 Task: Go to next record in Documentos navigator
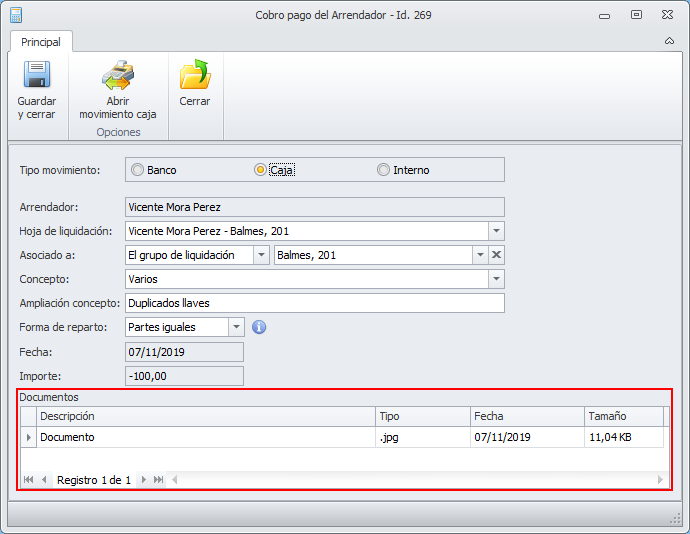pyautogui.click(x=143, y=479)
